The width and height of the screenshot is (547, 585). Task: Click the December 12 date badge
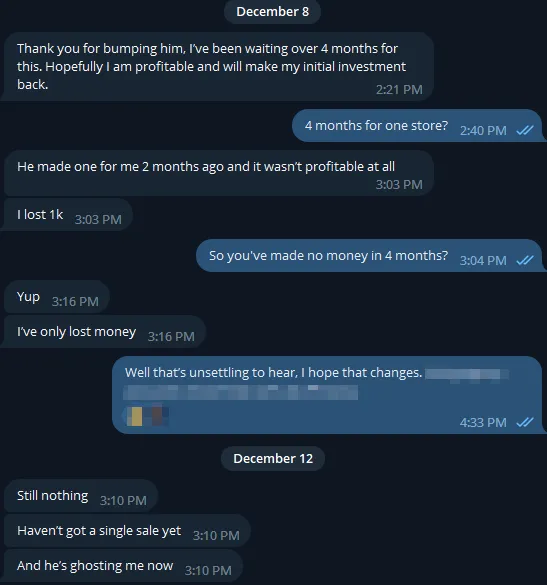click(273, 458)
